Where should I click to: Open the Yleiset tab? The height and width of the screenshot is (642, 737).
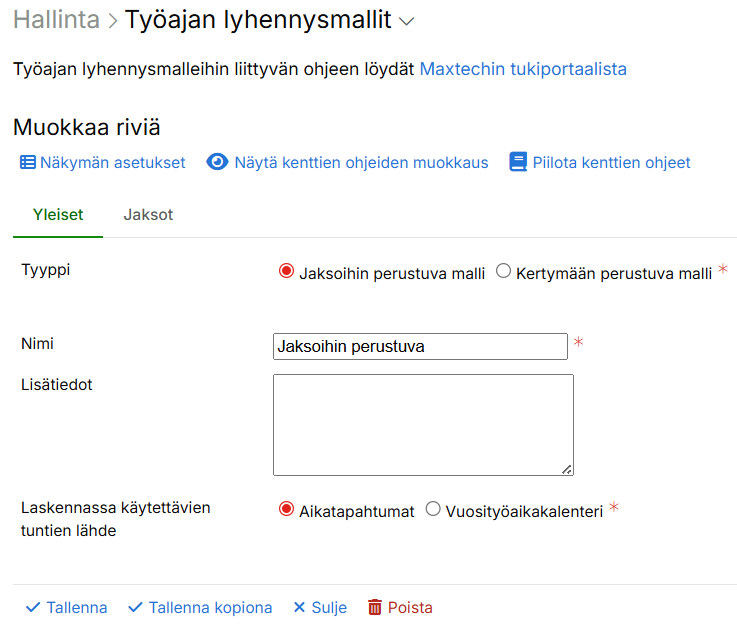pyautogui.click(x=58, y=215)
